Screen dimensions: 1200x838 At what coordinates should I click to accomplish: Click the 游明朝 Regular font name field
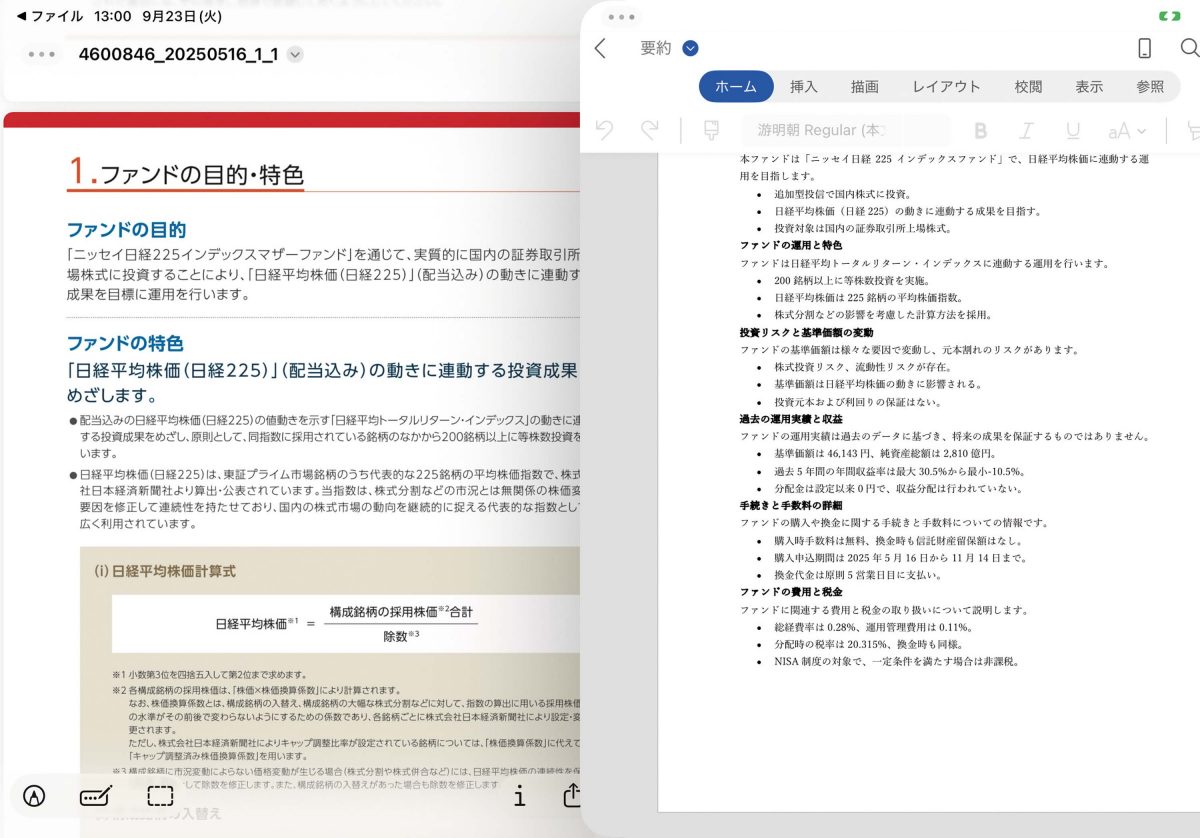tap(820, 130)
